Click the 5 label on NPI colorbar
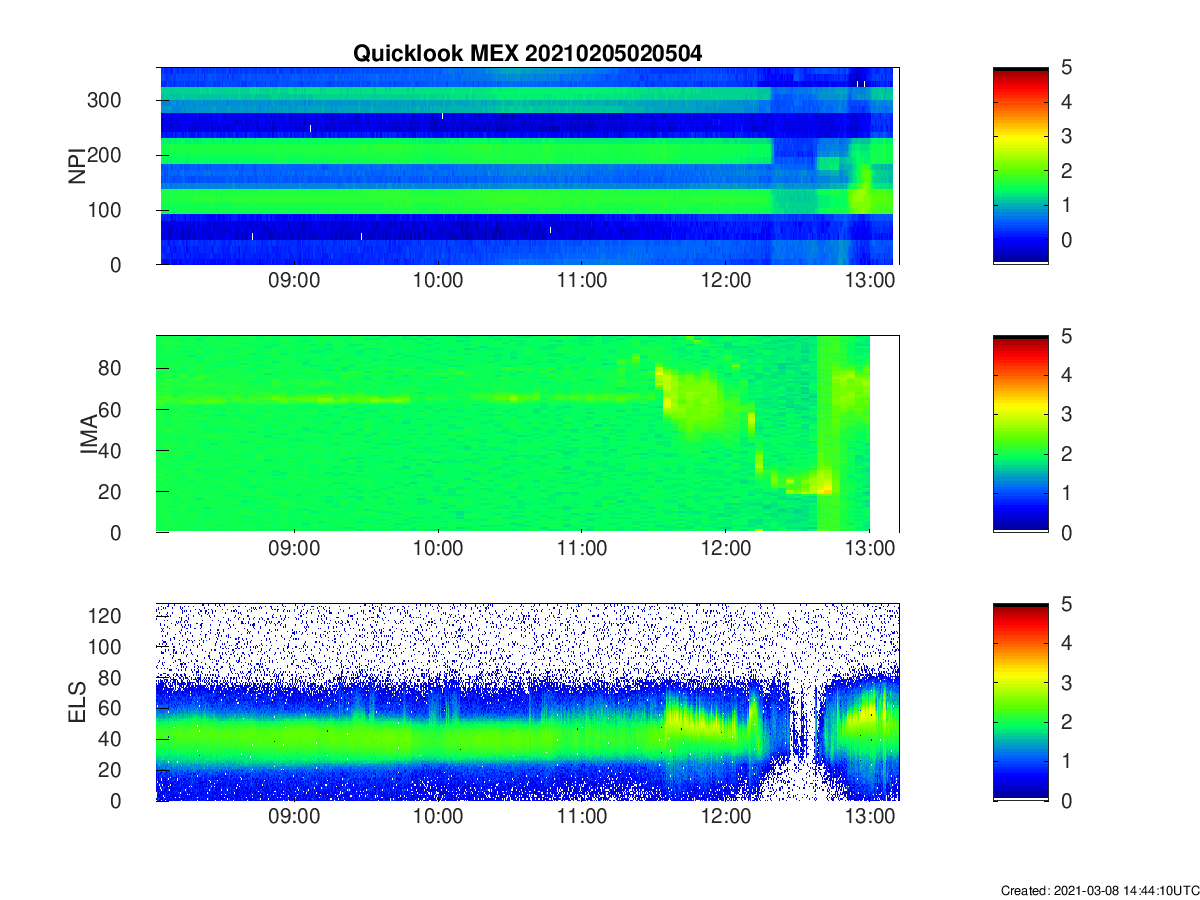 coord(1066,68)
